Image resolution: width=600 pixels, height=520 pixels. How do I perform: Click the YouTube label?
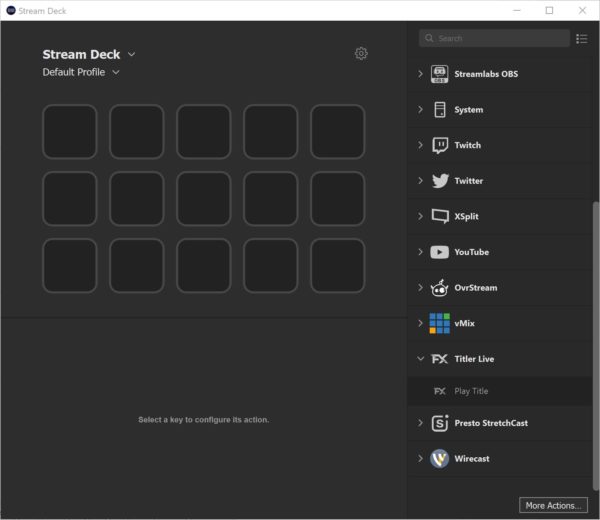coord(471,252)
